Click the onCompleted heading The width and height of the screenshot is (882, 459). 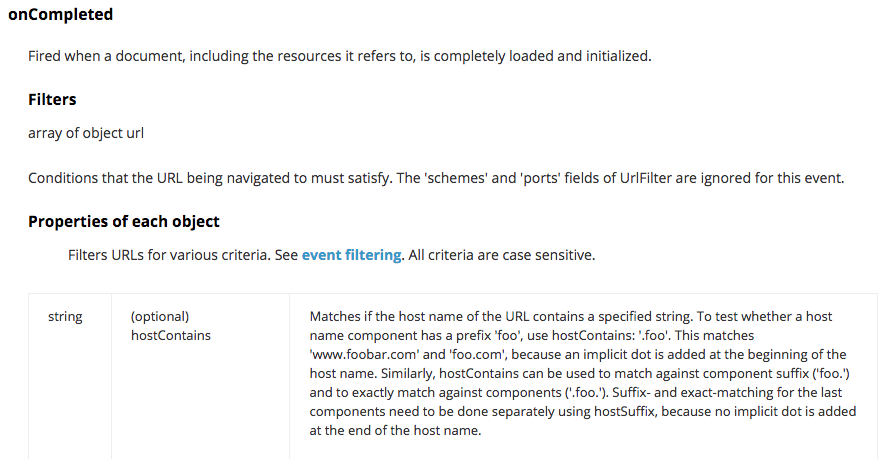[x=60, y=15]
